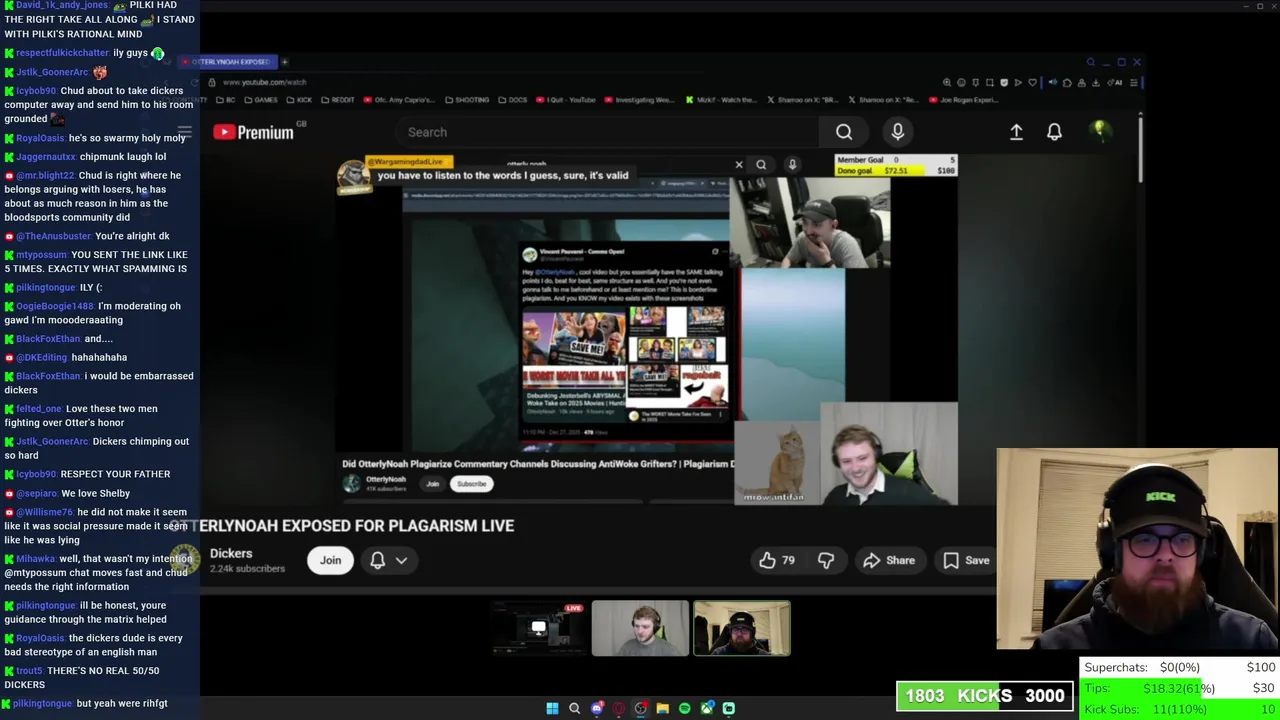Activate YouTube voice search microphone
The width and height of the screenshot is (1280, 720).
coord(898,132)
